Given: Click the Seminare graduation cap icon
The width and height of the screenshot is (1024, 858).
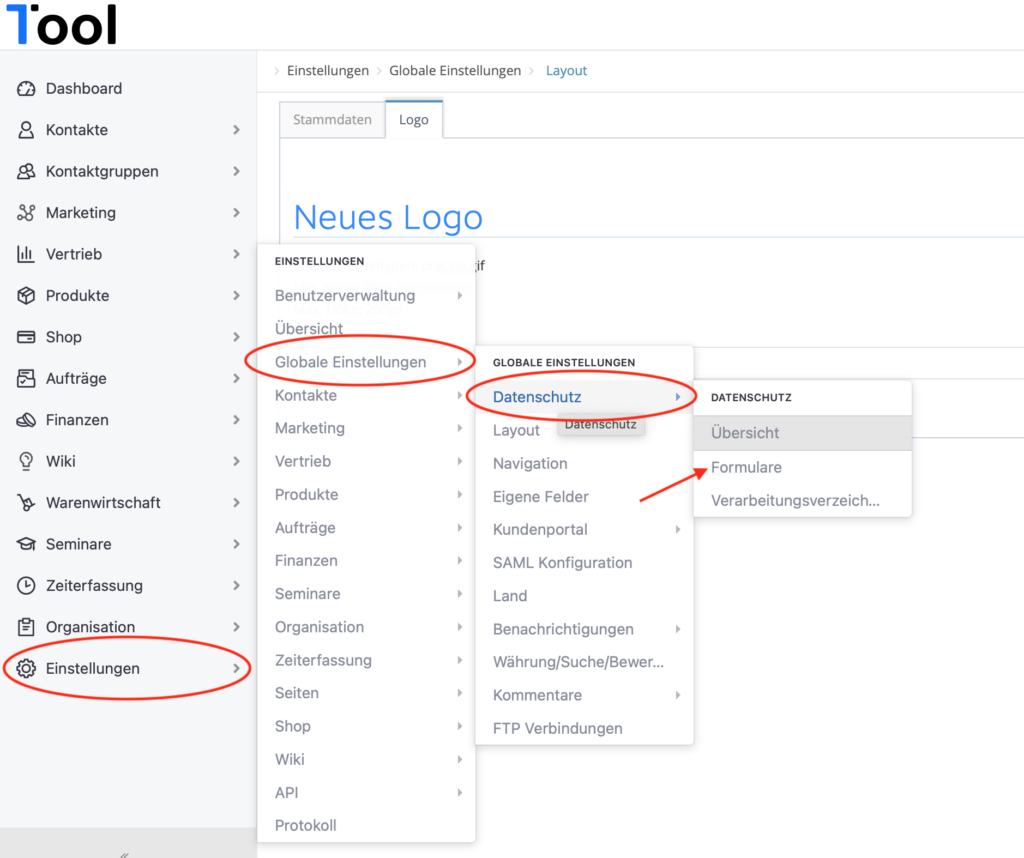Looking at the screenshot, I should (26, 544).
